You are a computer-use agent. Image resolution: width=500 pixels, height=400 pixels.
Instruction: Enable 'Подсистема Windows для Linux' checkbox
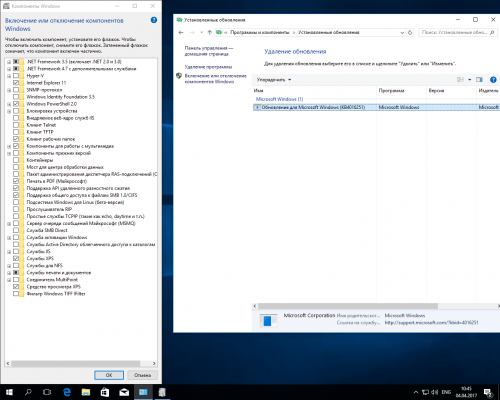coord(16,202)
